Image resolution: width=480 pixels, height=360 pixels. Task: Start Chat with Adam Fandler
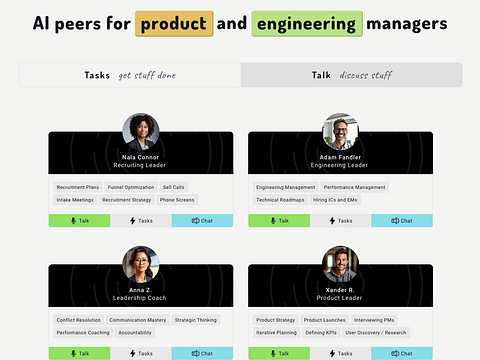(x=402, y=221)
